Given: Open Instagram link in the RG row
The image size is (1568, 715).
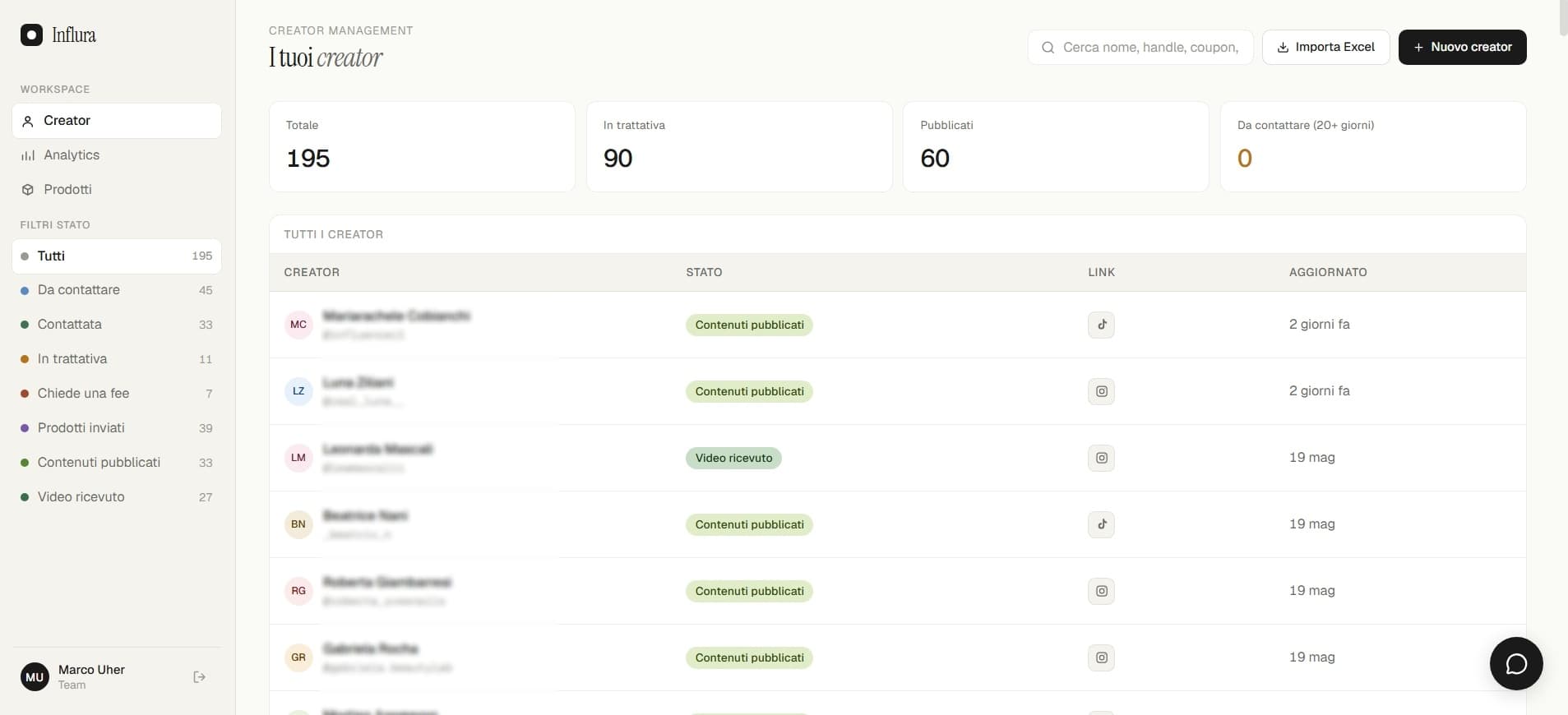Looking at the screenshot, I should [1102, 591].
